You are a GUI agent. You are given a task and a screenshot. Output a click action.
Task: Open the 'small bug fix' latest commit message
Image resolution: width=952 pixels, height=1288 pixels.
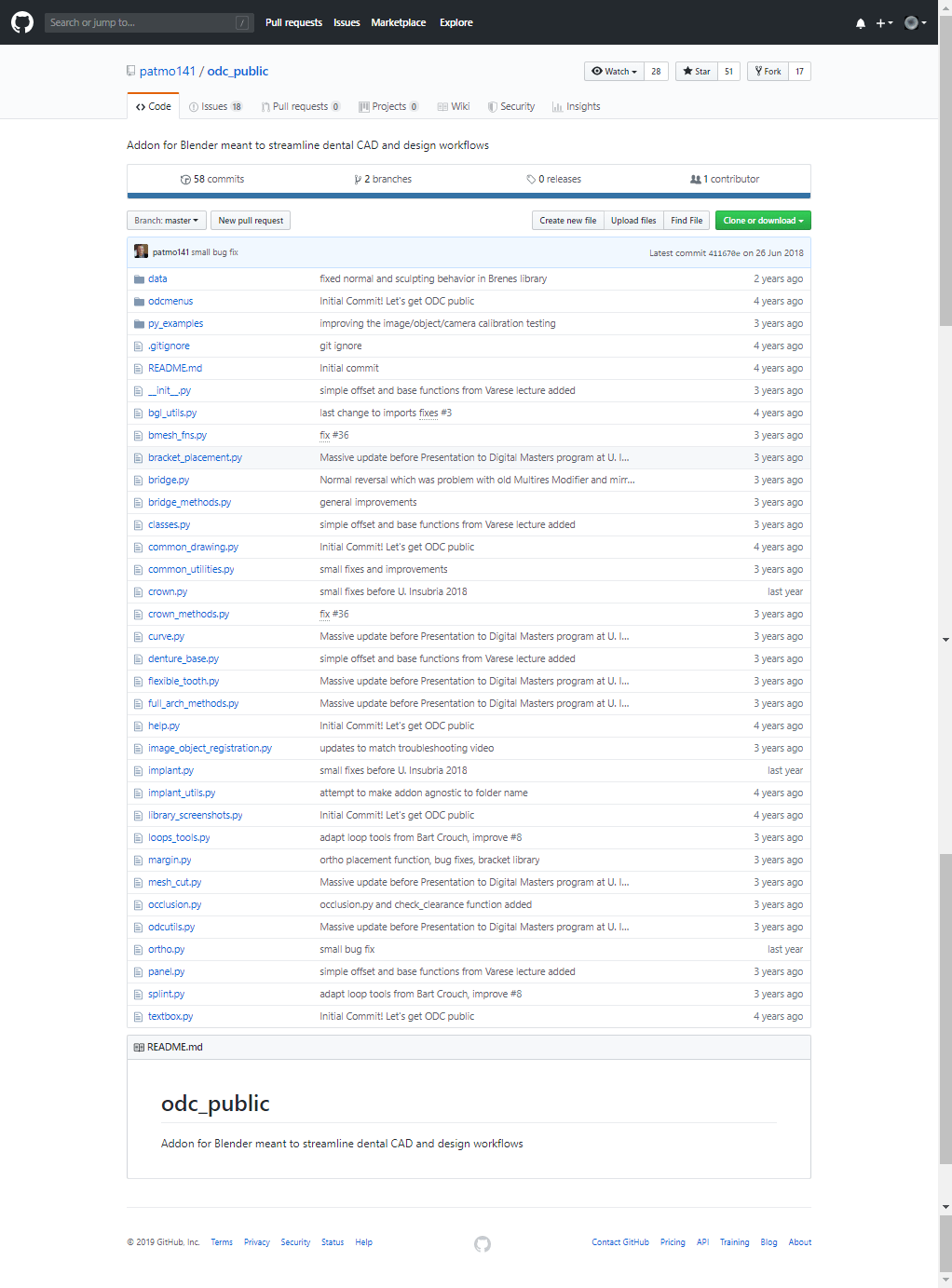215,252
